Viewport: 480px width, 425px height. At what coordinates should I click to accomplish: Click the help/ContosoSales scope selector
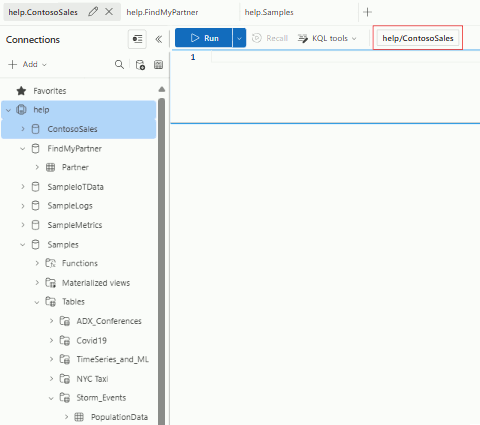click(x=418, y=38)
